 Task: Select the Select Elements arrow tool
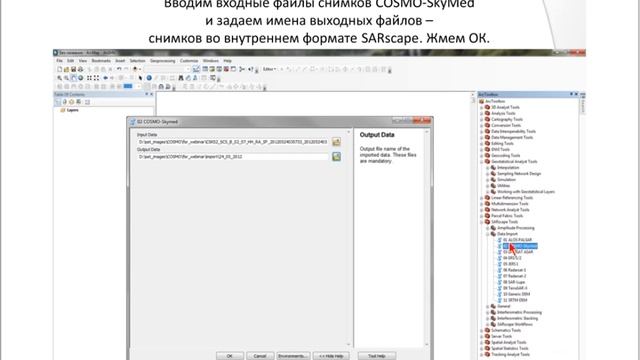click(x=141, y=78)
